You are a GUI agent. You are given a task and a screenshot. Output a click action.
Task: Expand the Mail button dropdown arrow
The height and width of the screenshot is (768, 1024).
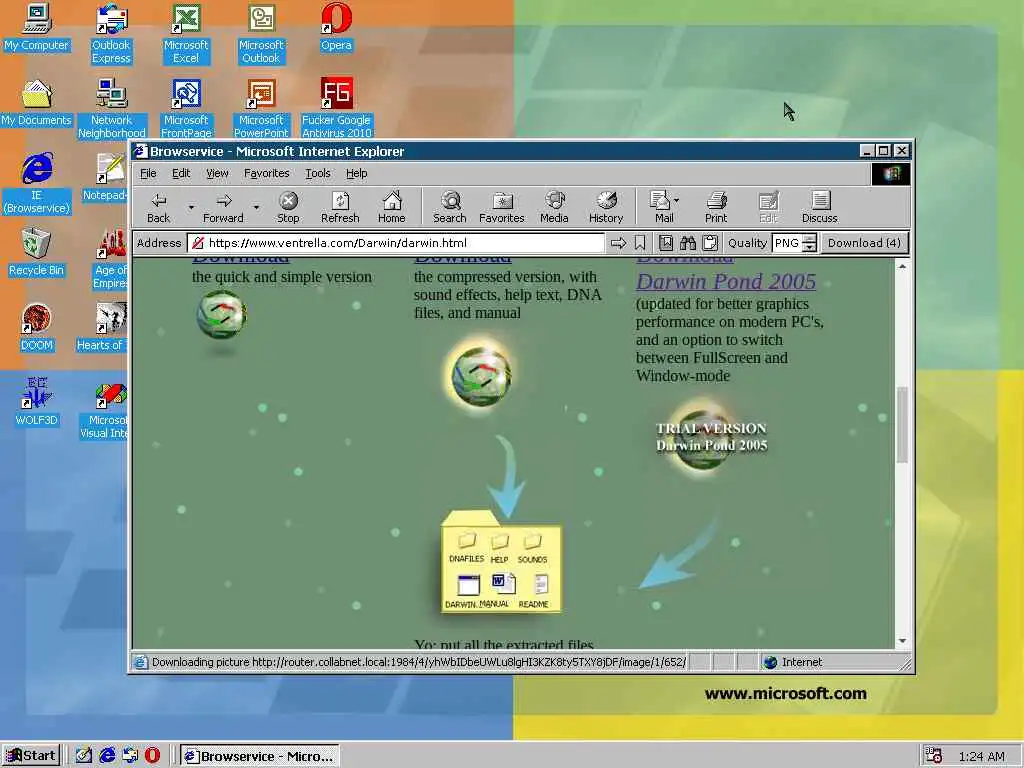[677, 200]
